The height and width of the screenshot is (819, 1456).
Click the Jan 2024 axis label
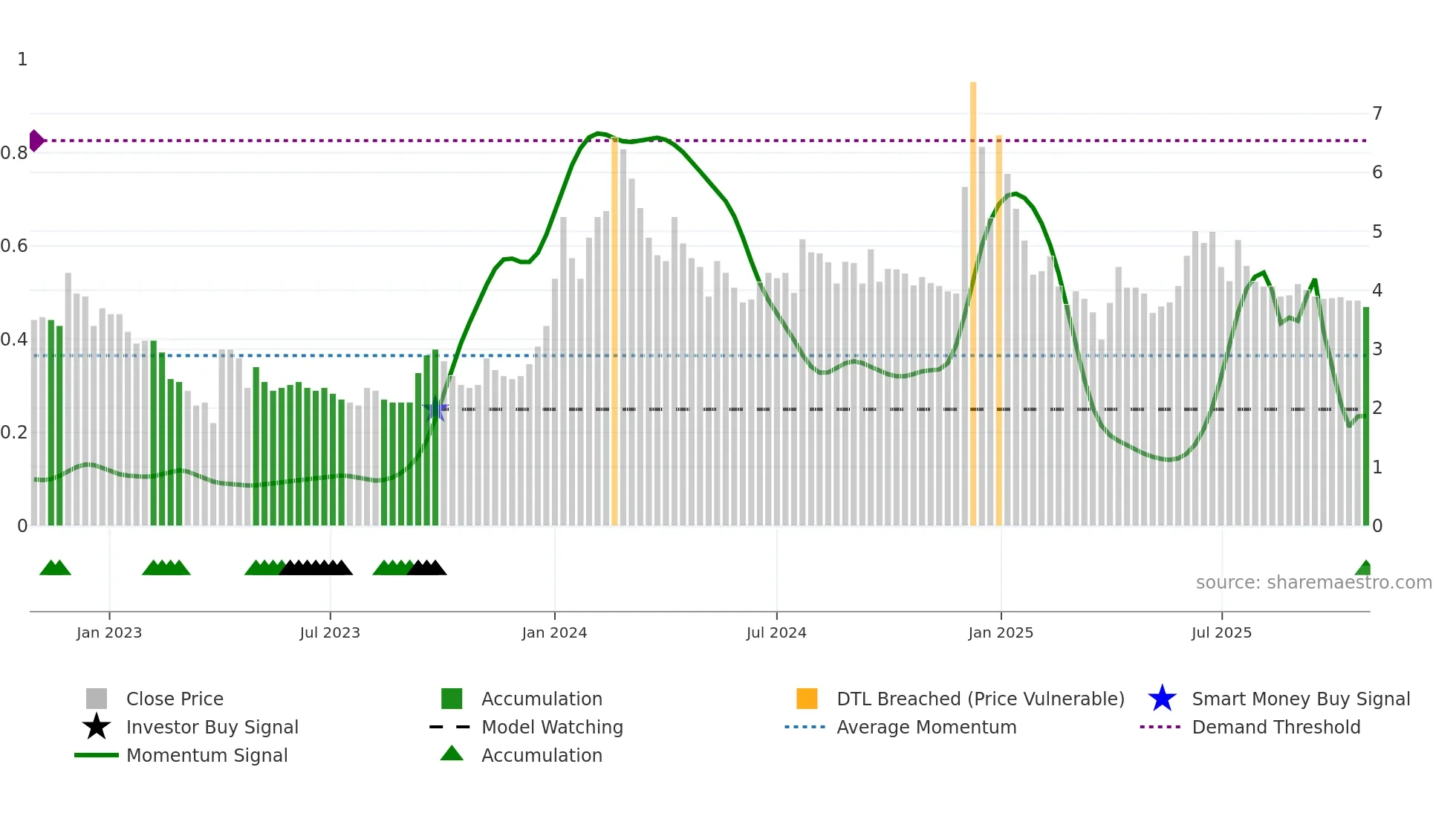(554, 632)
